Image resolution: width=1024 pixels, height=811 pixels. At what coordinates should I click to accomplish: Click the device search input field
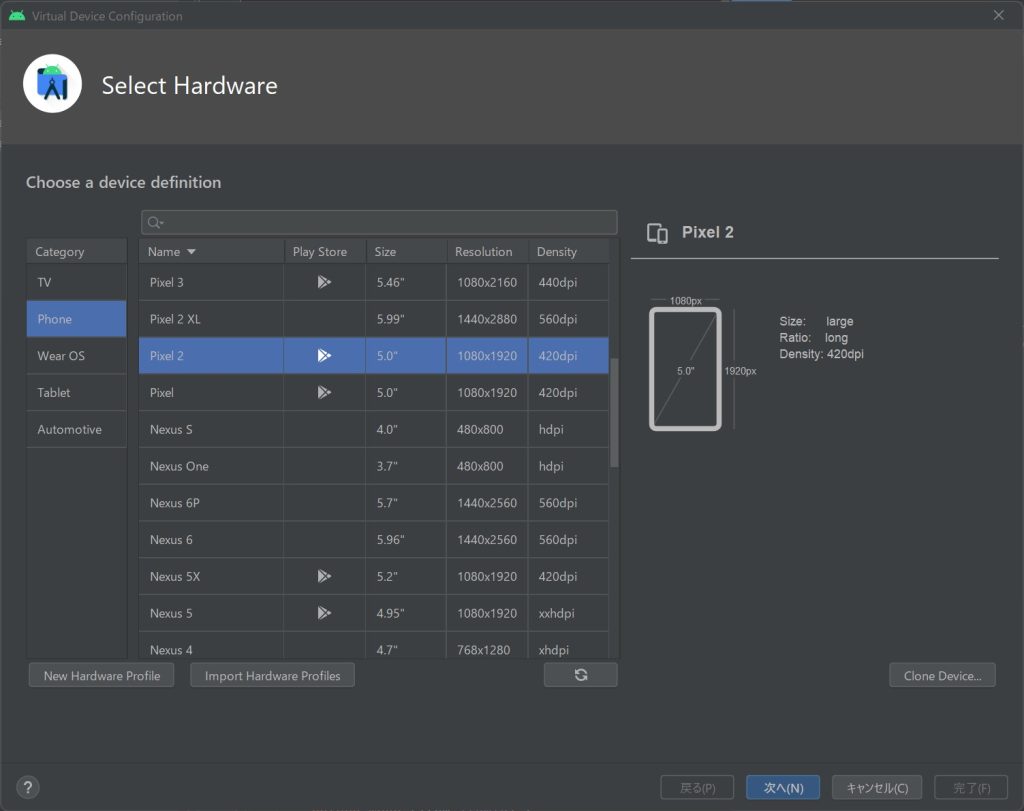[x=379, y=223]
